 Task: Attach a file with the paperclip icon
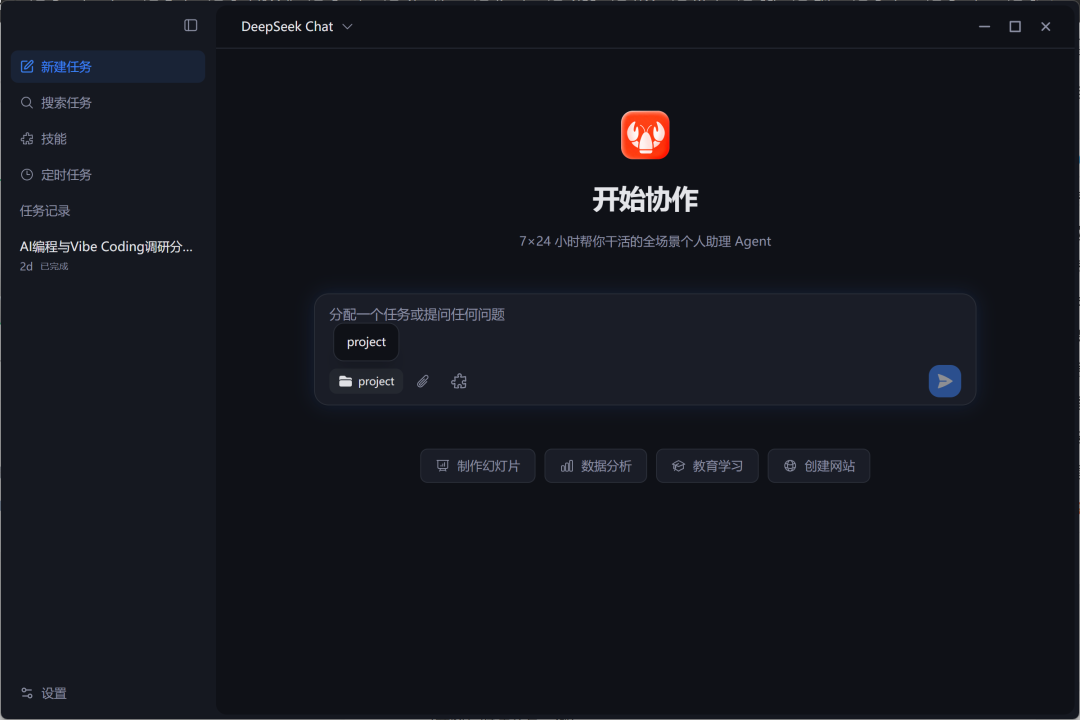423,381
